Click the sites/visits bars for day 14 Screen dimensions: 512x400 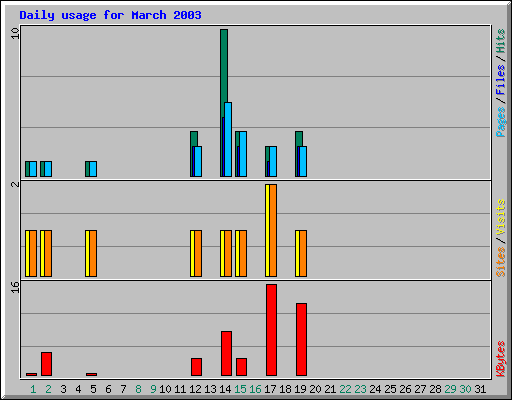[x=226, y=253]
